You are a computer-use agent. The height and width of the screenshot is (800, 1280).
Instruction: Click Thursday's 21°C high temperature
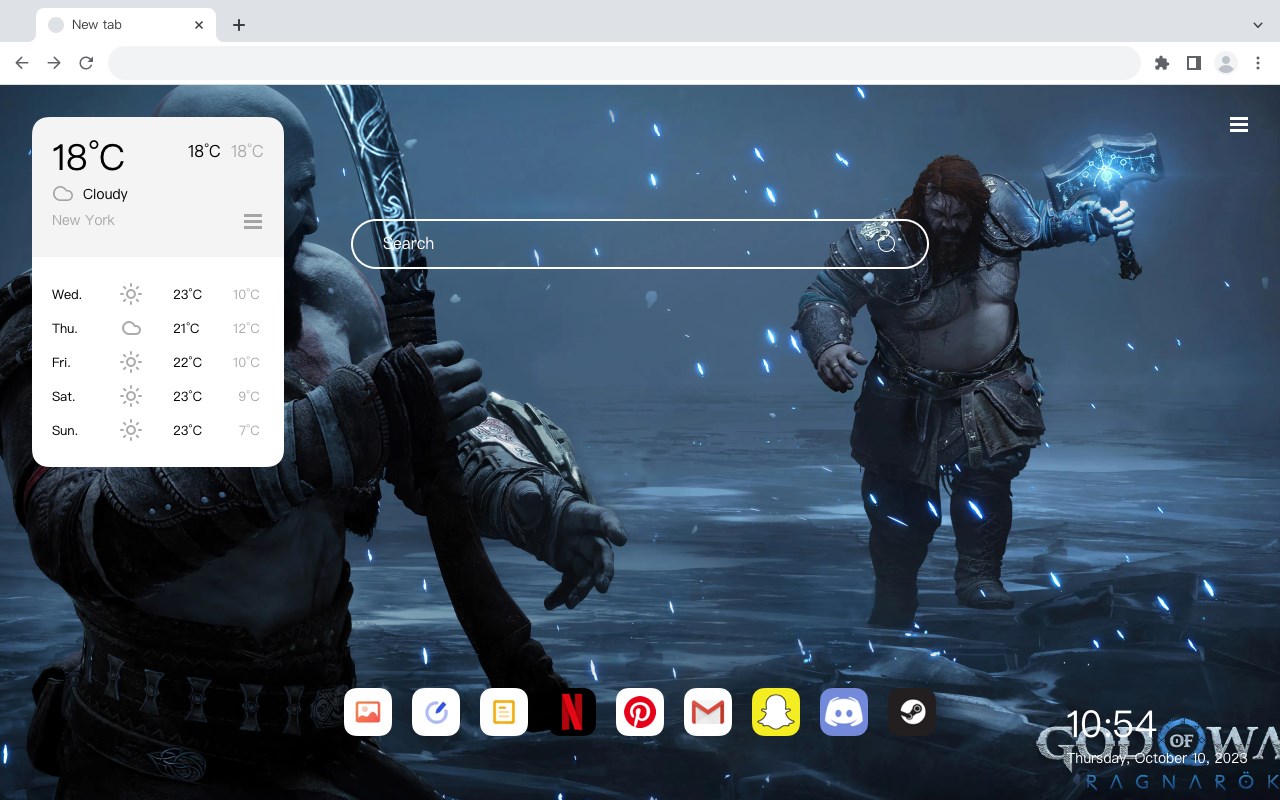point(186,328)
